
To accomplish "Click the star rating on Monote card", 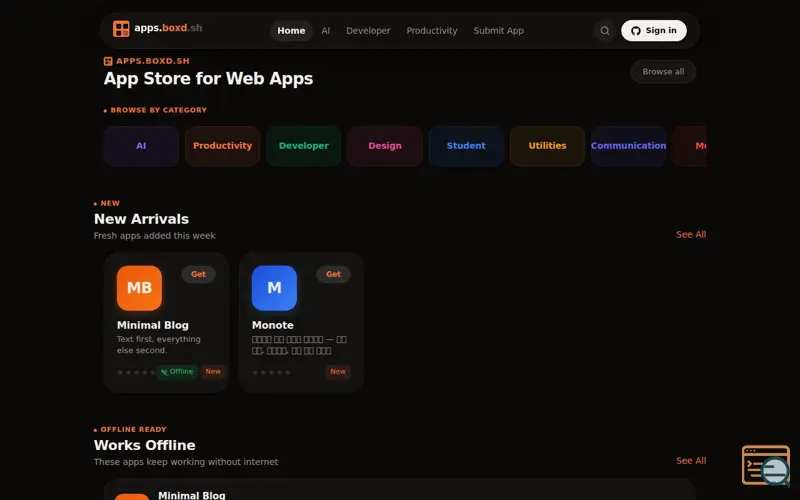I will coord(271,372).
